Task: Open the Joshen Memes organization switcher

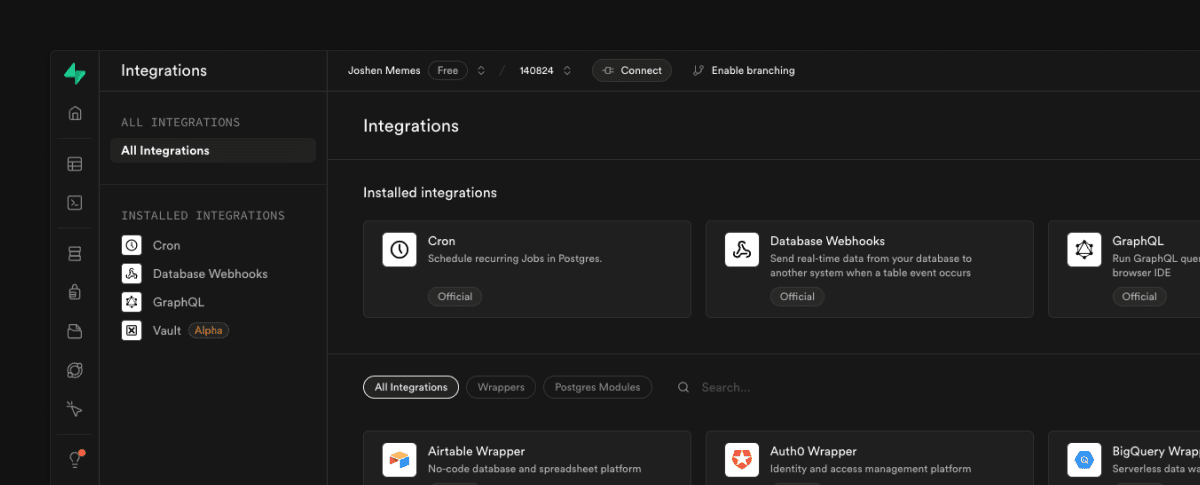Action: tap(481, 71)
